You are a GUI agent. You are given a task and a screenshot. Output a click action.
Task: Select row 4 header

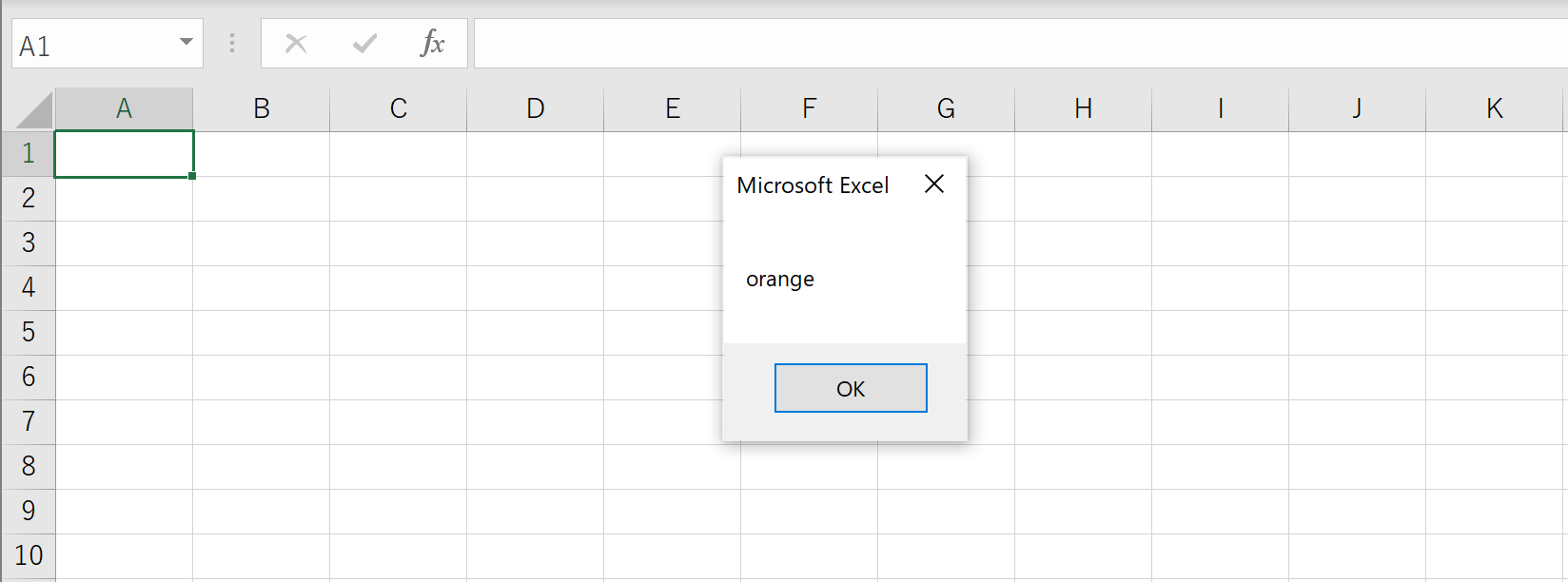click(x=29, y=288)
